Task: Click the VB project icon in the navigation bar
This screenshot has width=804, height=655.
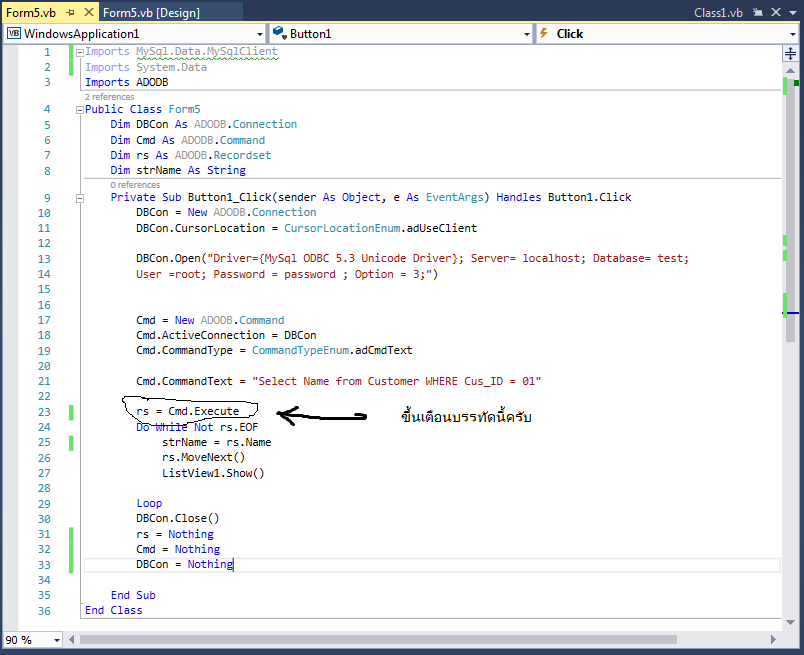Action: click(14, 33)
